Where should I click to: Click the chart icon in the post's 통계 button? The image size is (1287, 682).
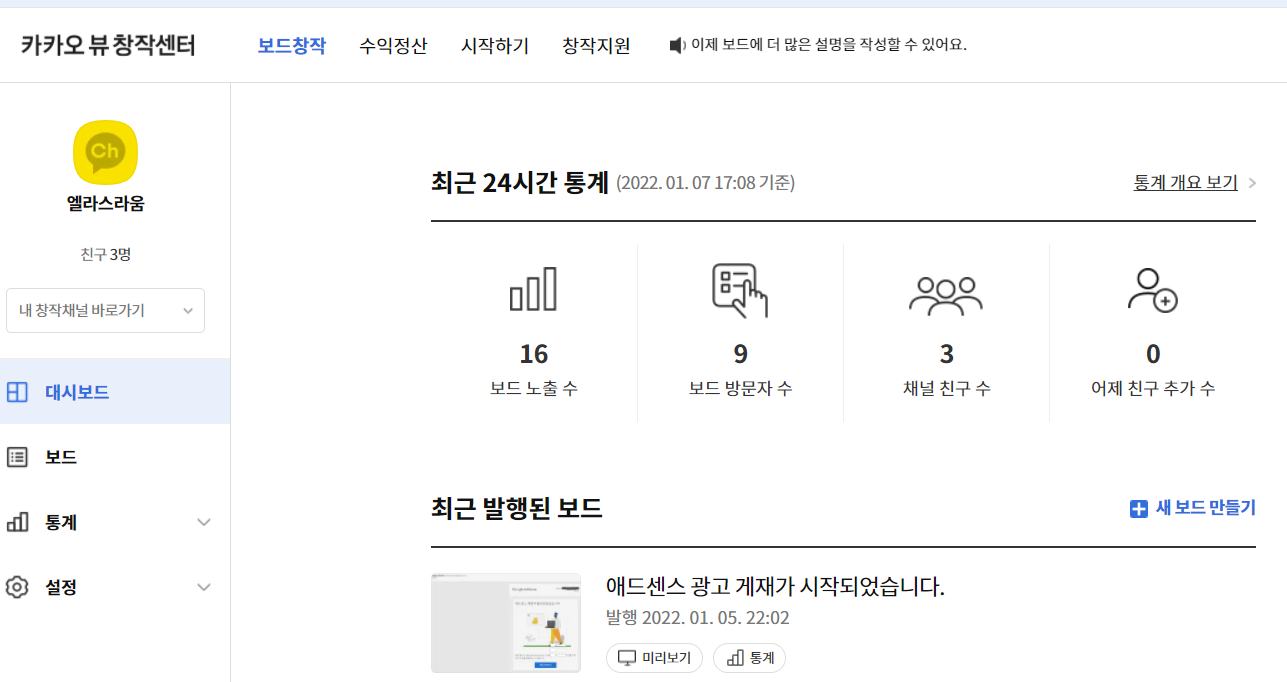point(735,658)
